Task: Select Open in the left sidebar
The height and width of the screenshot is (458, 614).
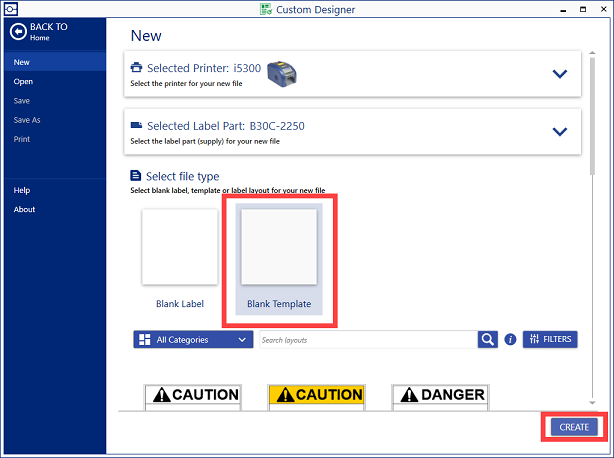Action: 23,82
